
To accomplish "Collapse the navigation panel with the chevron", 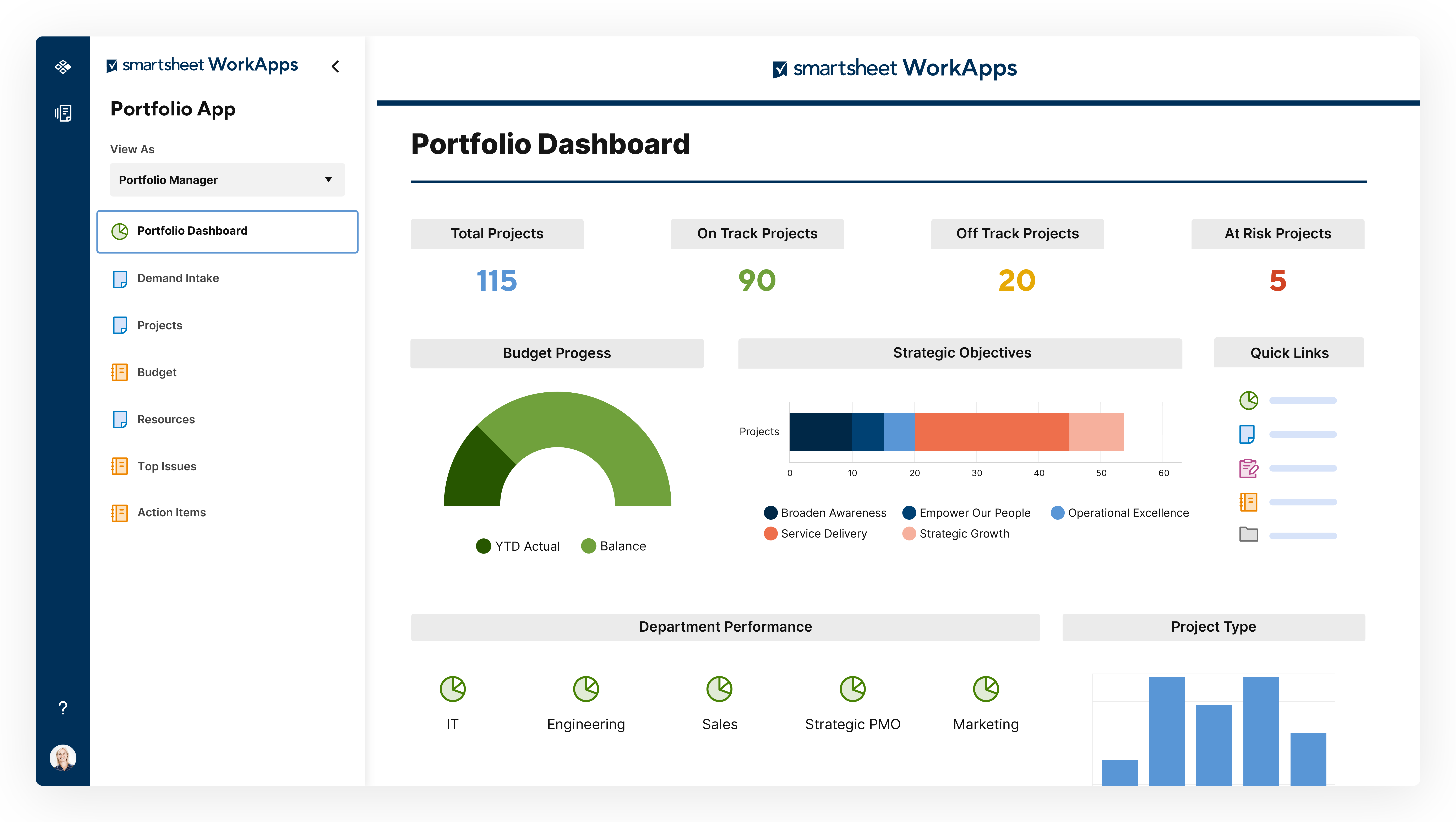I will pyautogui.click(x=336, y=66).
